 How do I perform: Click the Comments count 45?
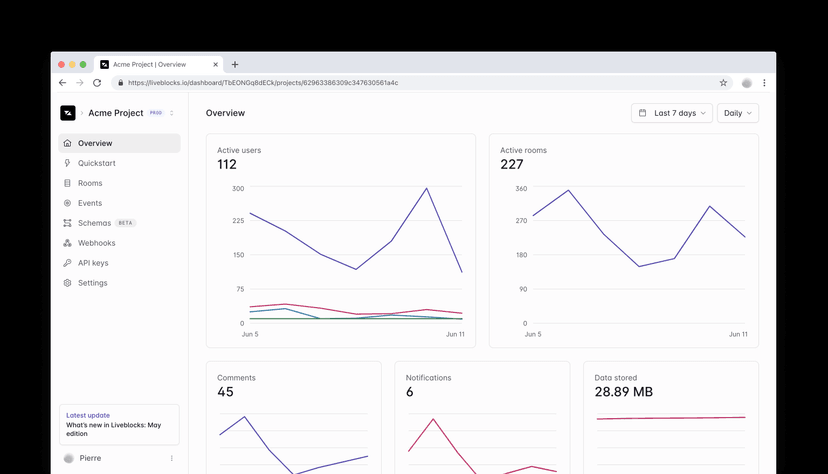pos(225,392)
